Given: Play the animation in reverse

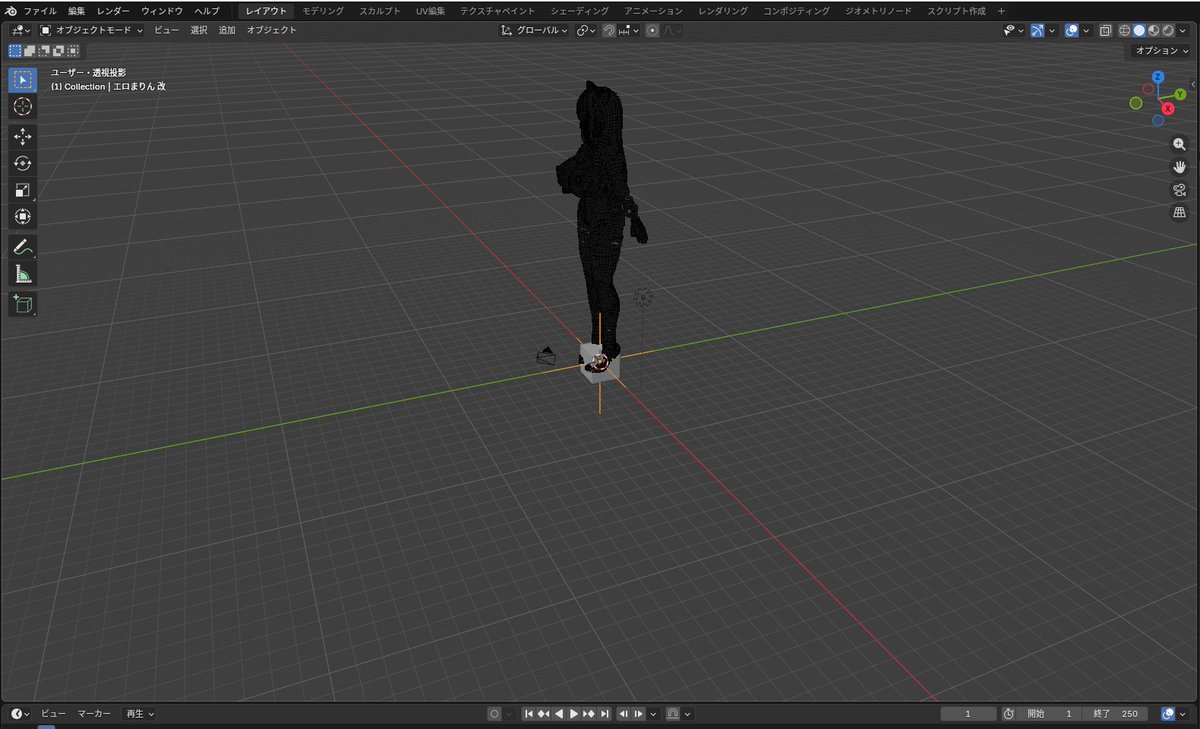Looking at the screenshot, I should point(559,714).
